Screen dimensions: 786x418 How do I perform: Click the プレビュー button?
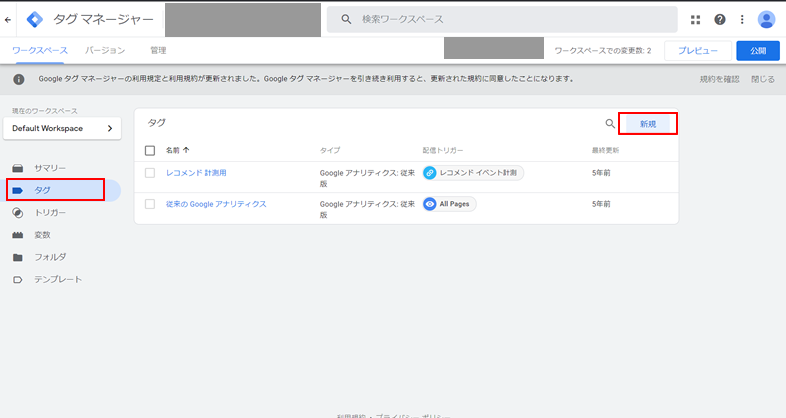pyautogui.click(x=698, y=51)
